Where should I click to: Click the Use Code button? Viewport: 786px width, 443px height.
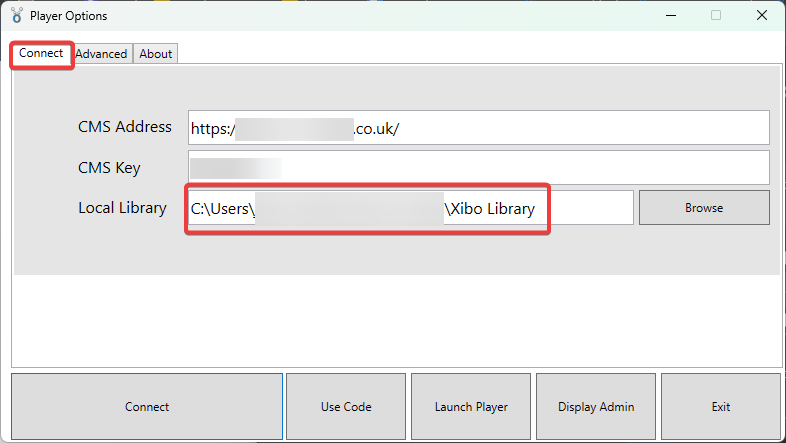346,407
